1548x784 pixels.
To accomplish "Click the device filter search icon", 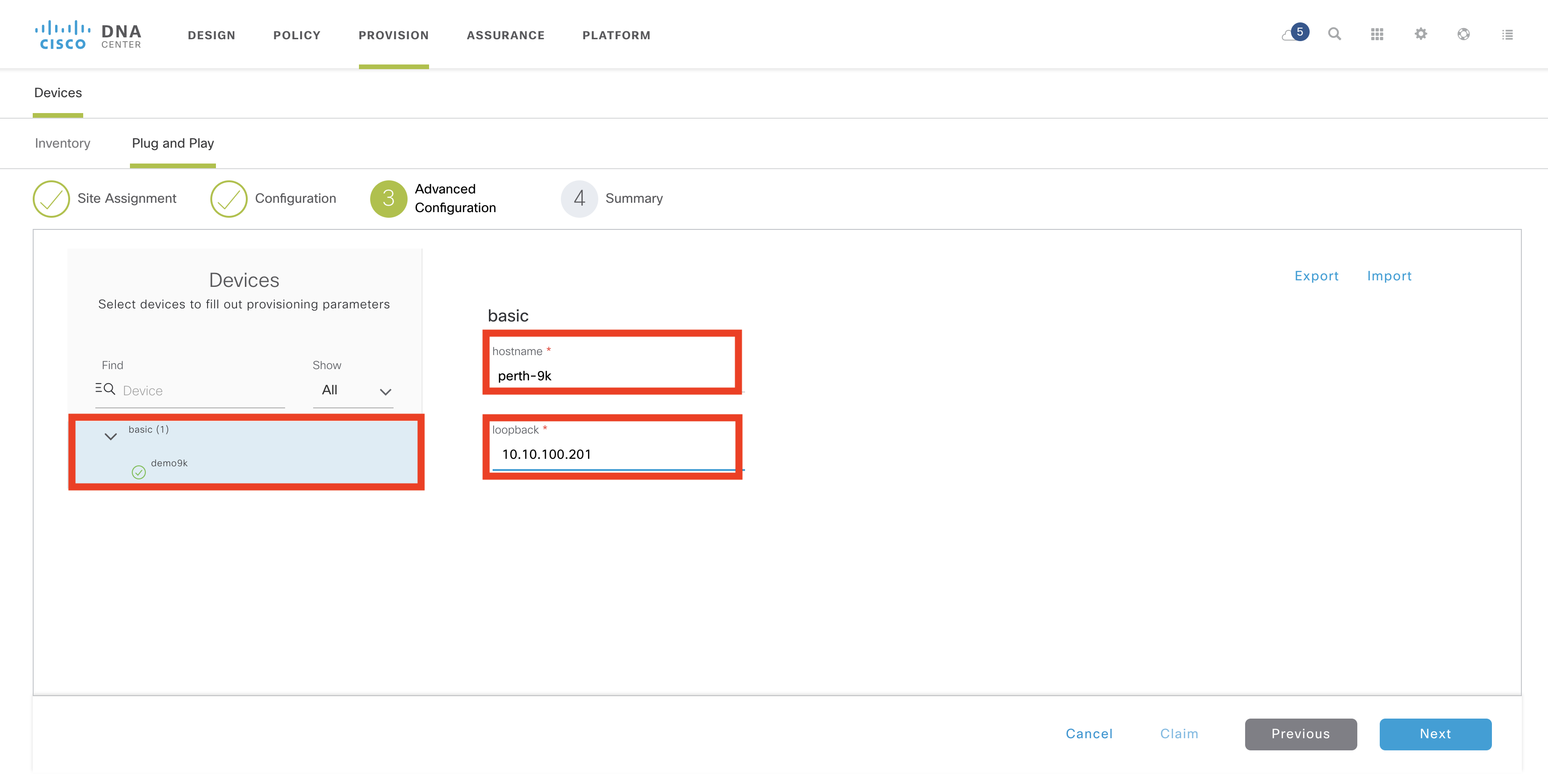I will click(x=105, y=389).
